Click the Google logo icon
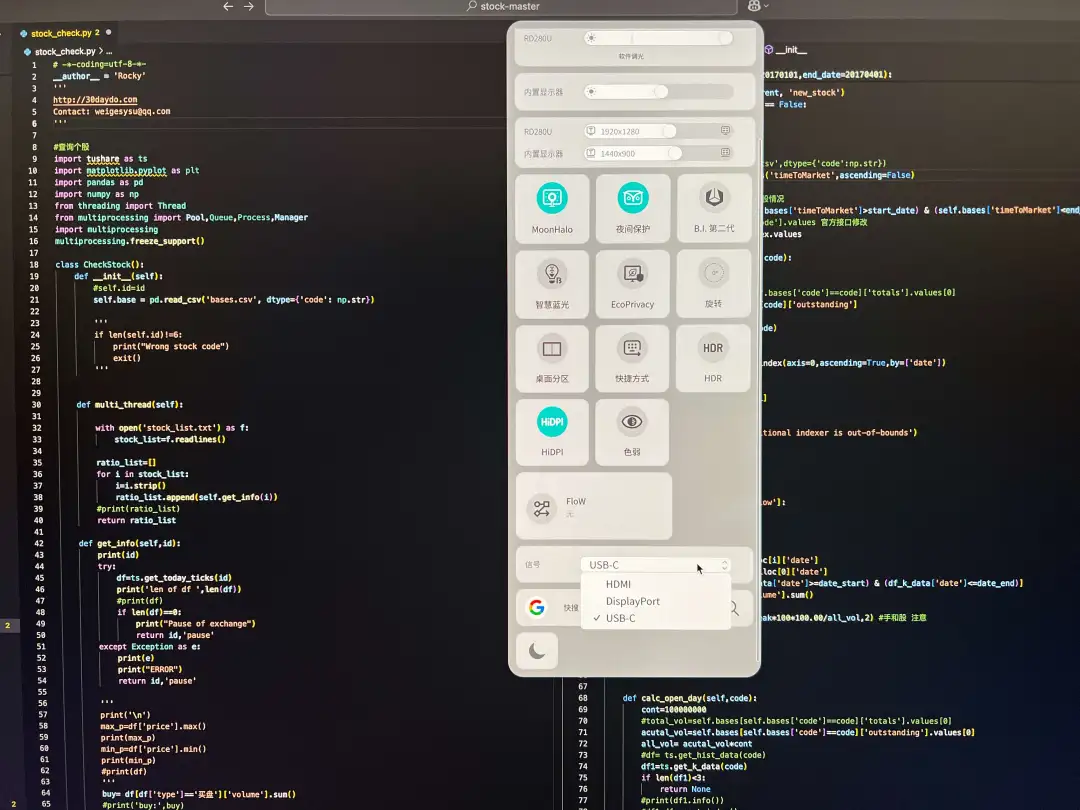Viewport: 1080px width, 810px height. click(x=537, y=607)
